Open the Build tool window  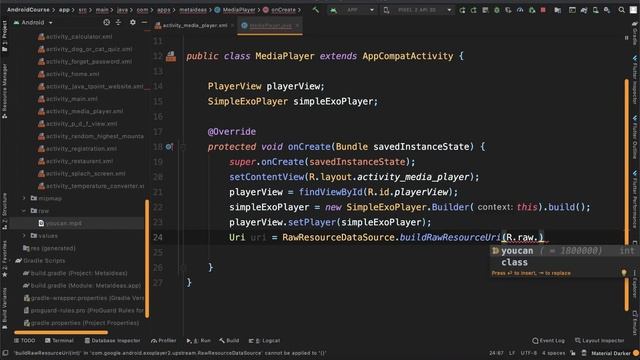(x=229, y=340)
